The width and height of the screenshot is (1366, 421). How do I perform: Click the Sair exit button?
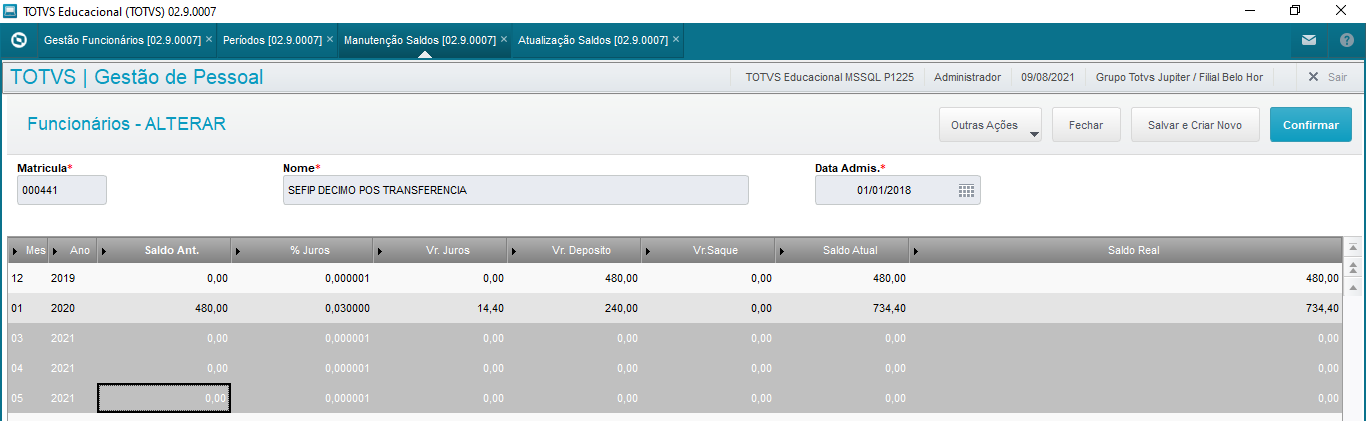(x=1327, y=77)
